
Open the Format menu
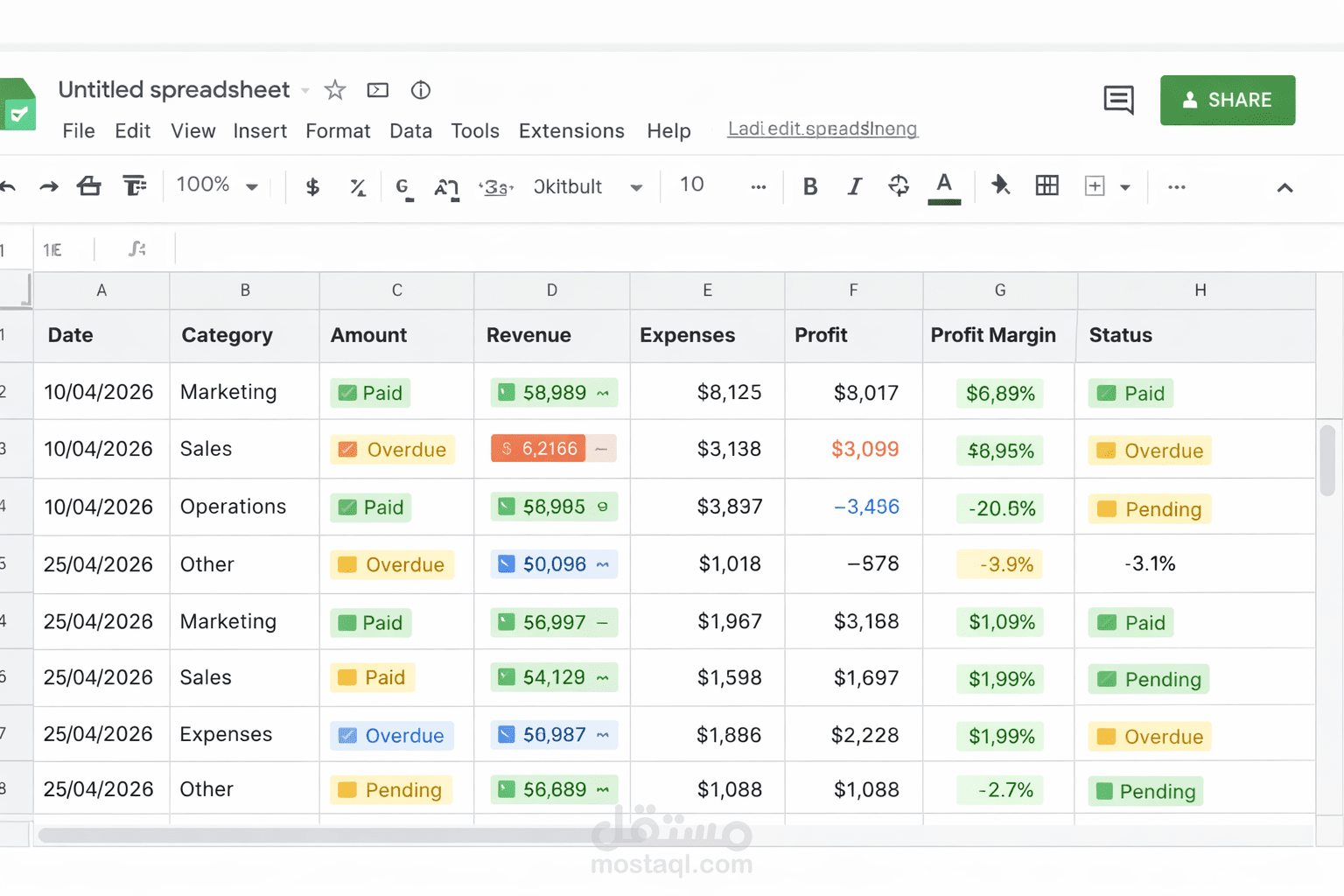[x=338, y=131]
